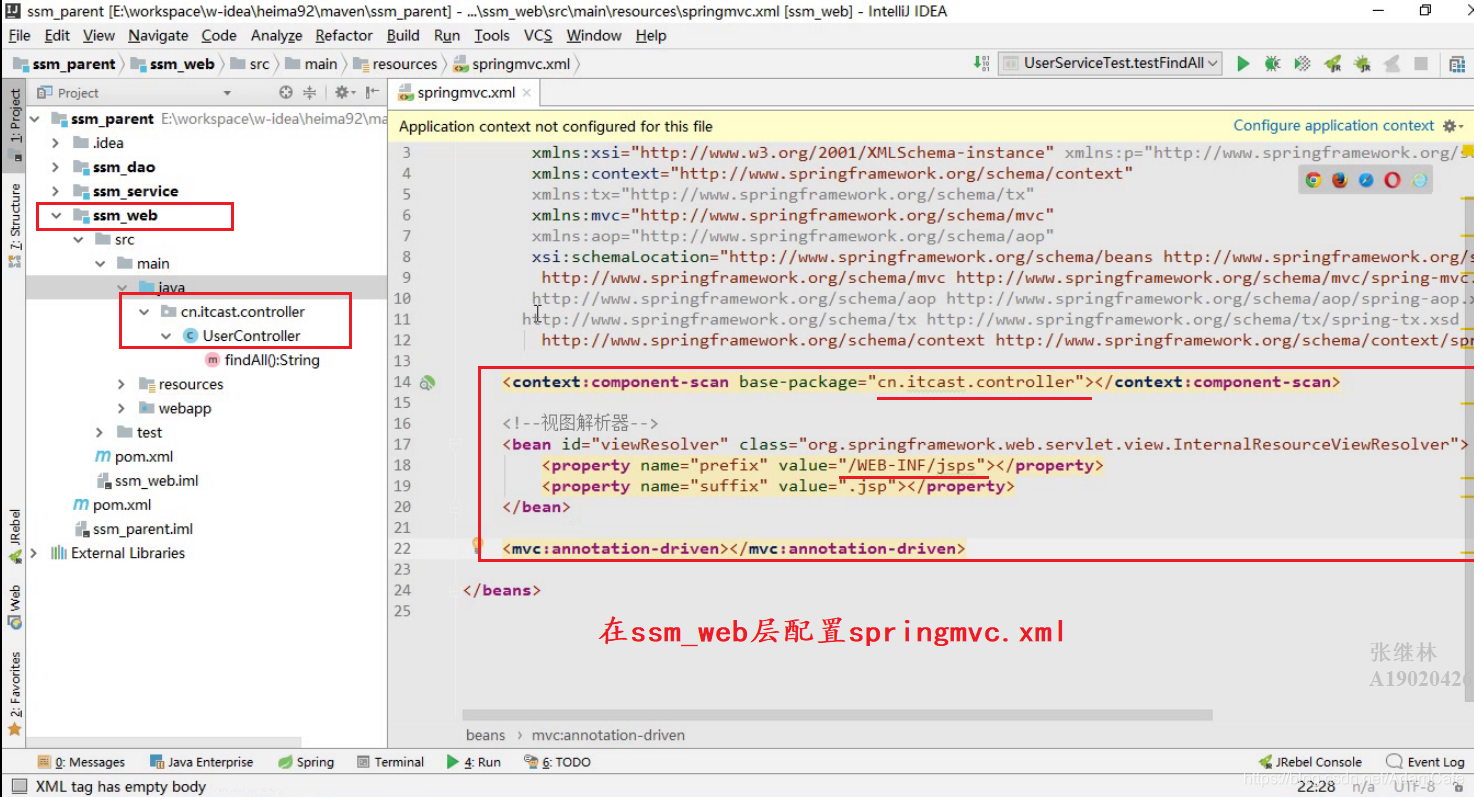The height and width of the screenshot is (797, 1474).
Task: Open the Refactor menu
Action: 343,35
